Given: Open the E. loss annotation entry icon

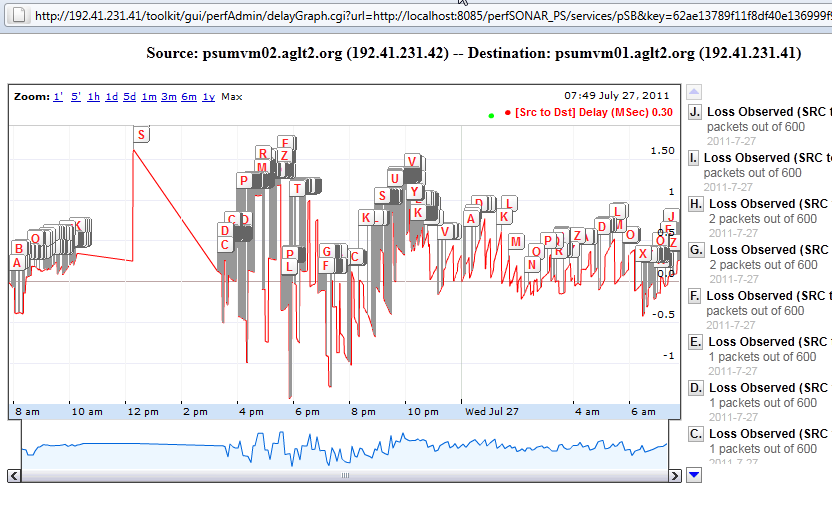Looking at the screenshot, I should click(695, 342).
